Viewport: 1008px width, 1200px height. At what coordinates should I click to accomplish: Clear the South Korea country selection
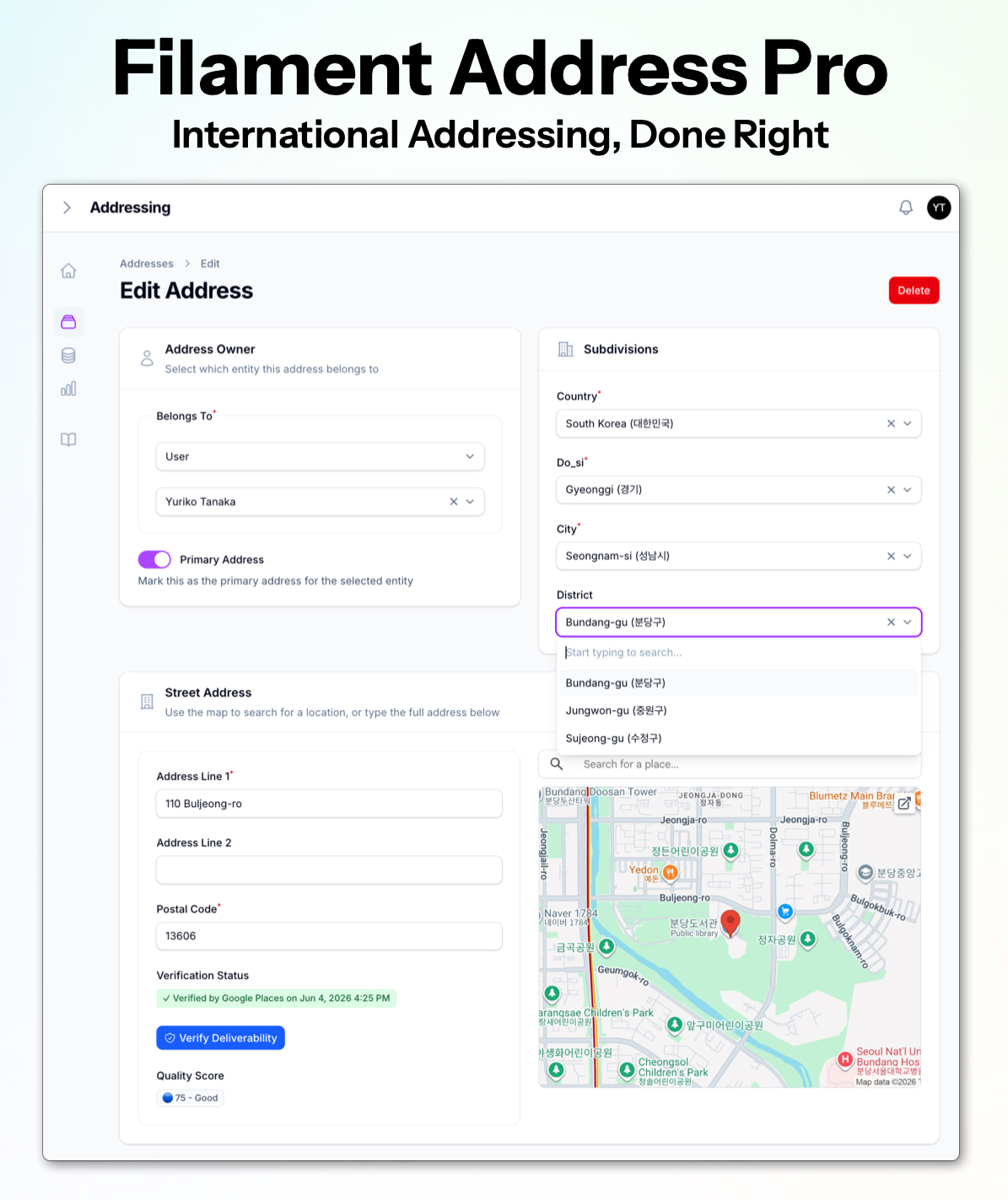click(891, 423)
